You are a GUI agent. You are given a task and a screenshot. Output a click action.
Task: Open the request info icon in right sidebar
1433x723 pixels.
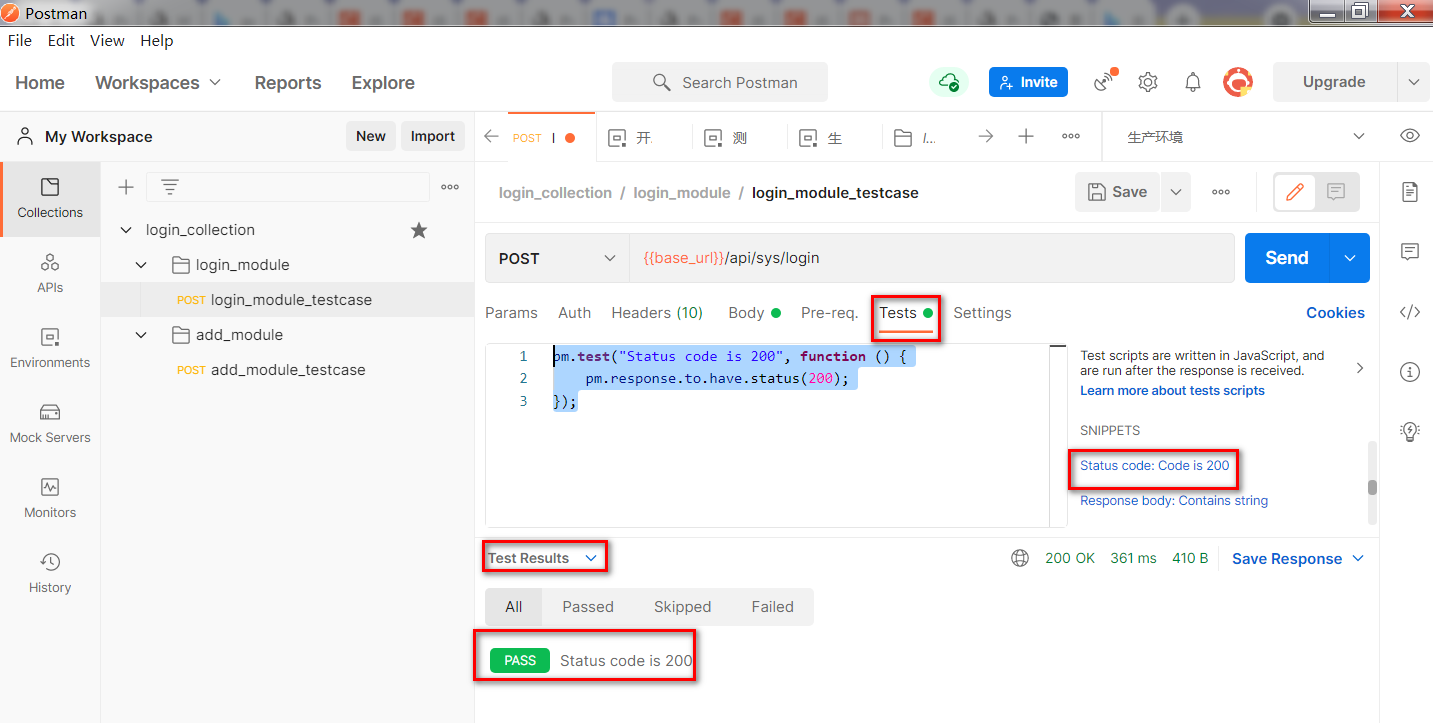1410,372
